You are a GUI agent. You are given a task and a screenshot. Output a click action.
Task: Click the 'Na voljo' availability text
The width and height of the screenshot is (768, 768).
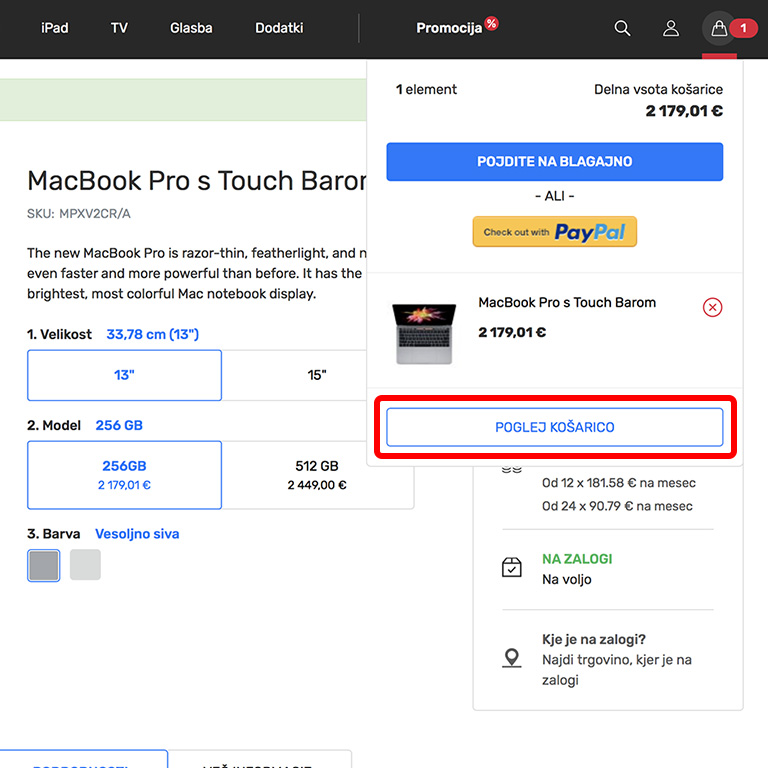point(567,579)
